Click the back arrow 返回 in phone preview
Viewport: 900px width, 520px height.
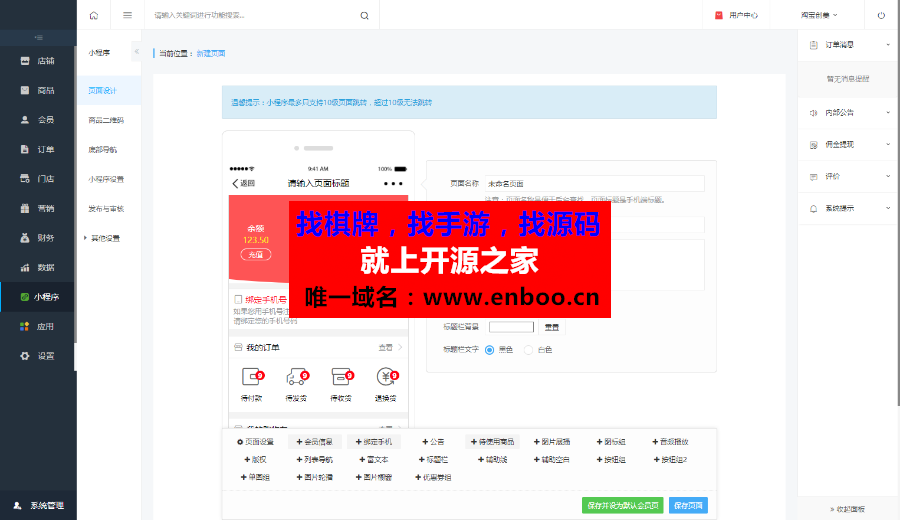[x=243, y=183]
